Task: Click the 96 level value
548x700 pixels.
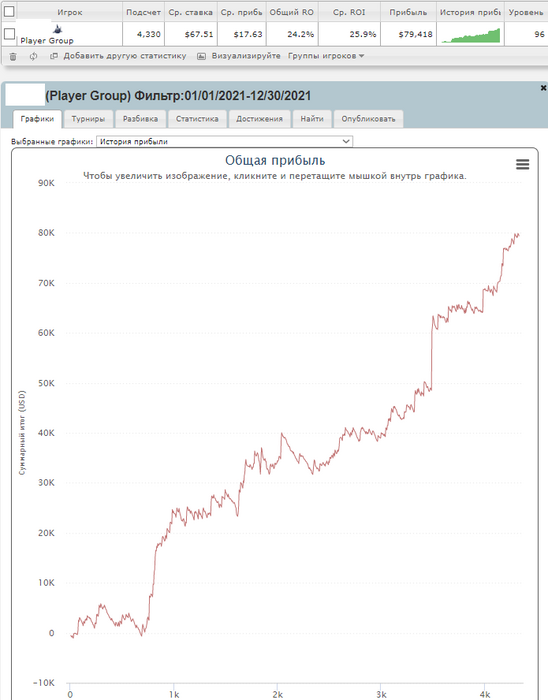Action: tap(539, 34)
